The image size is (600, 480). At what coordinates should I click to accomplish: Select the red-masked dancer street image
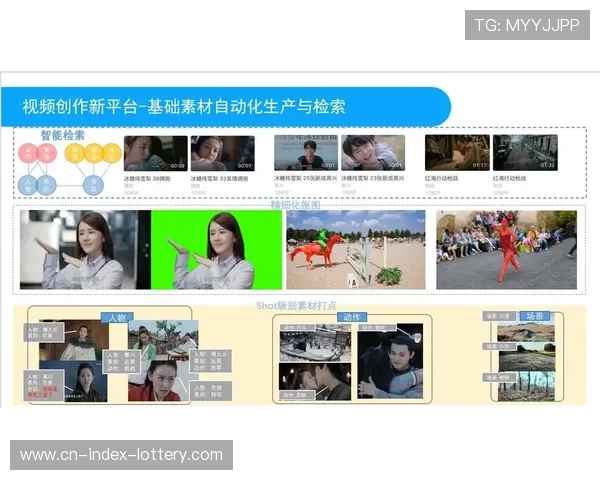click(x=506, y=250)
